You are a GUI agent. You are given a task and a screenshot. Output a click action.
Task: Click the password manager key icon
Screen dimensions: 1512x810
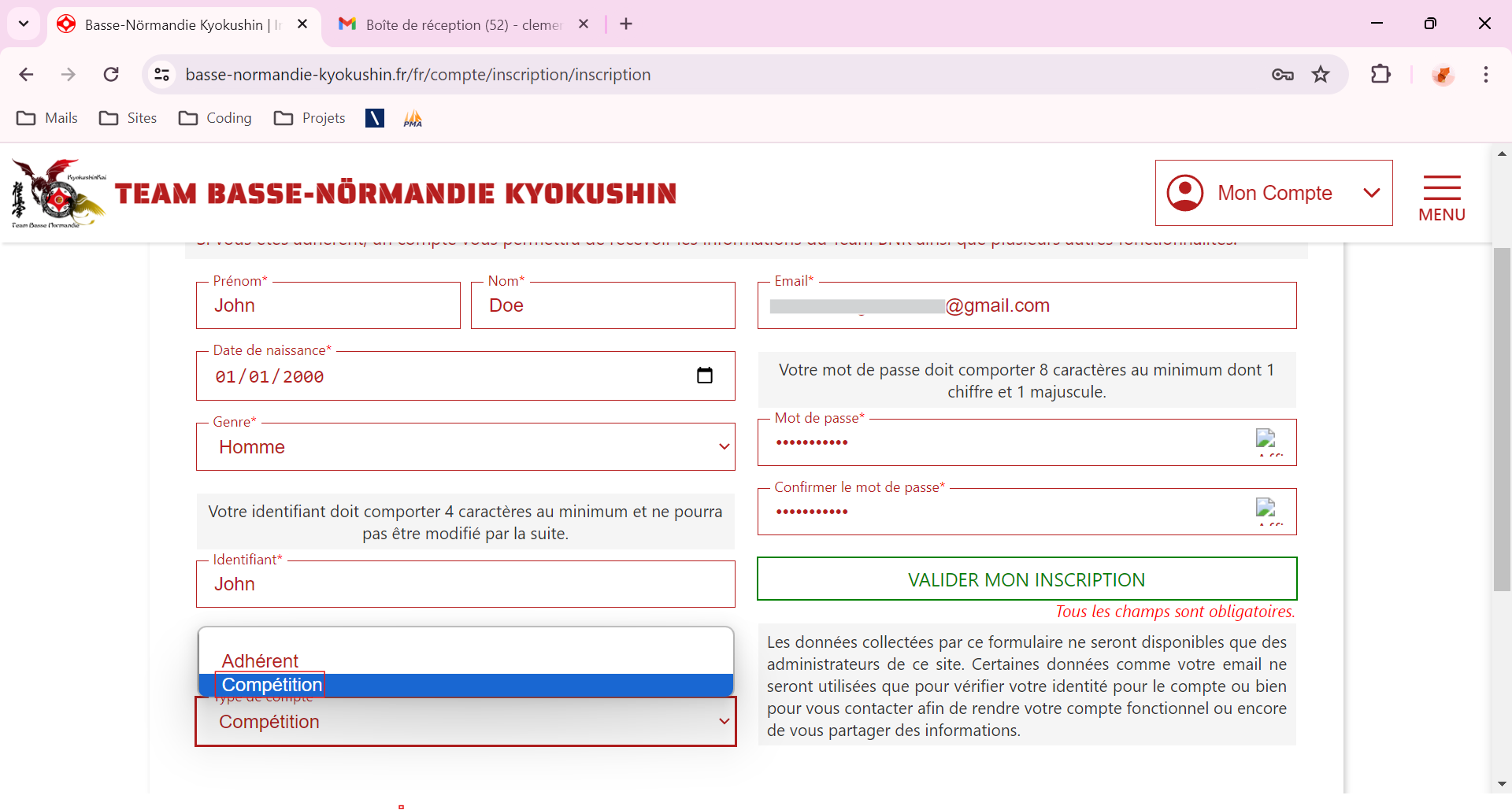click(x=1282, y=75)
